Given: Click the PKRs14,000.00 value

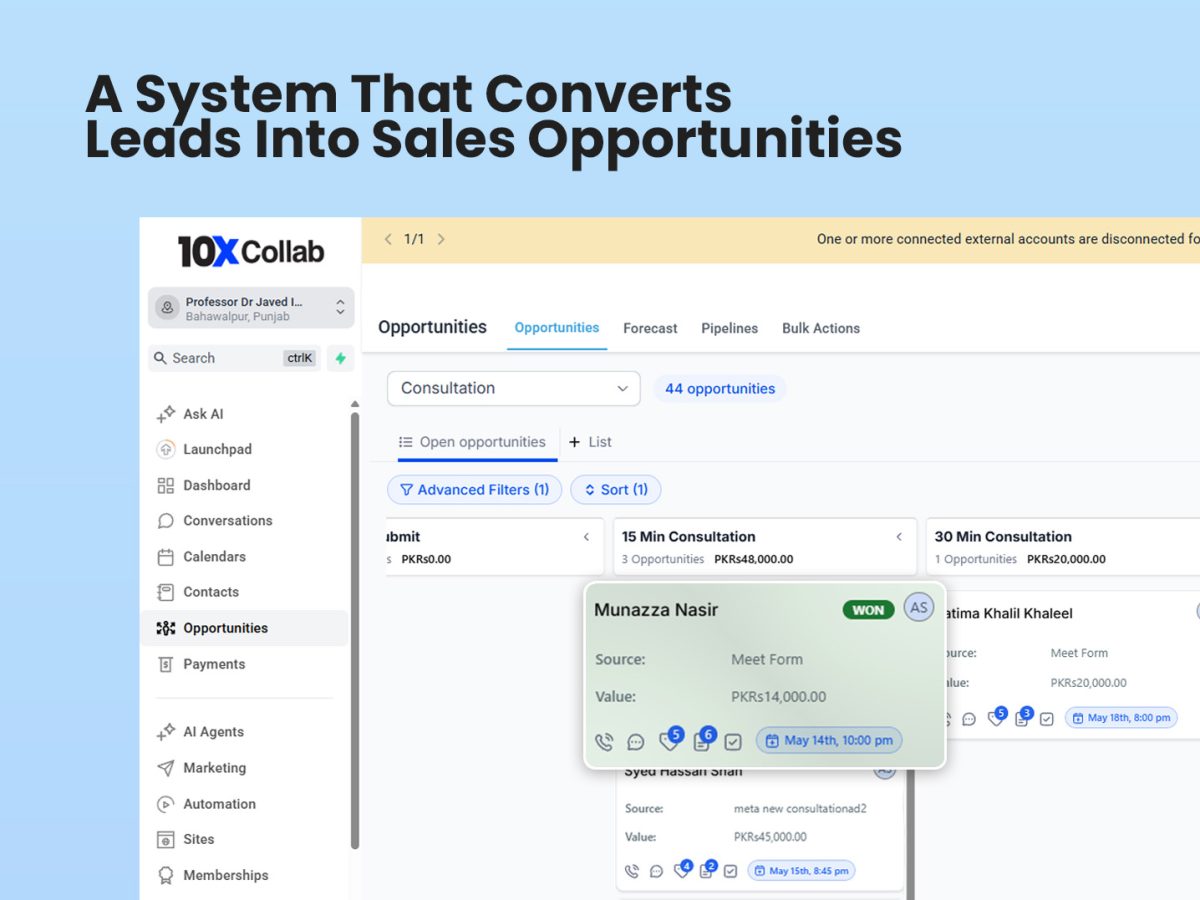Looking at the screenshot, I should point(779,697).
